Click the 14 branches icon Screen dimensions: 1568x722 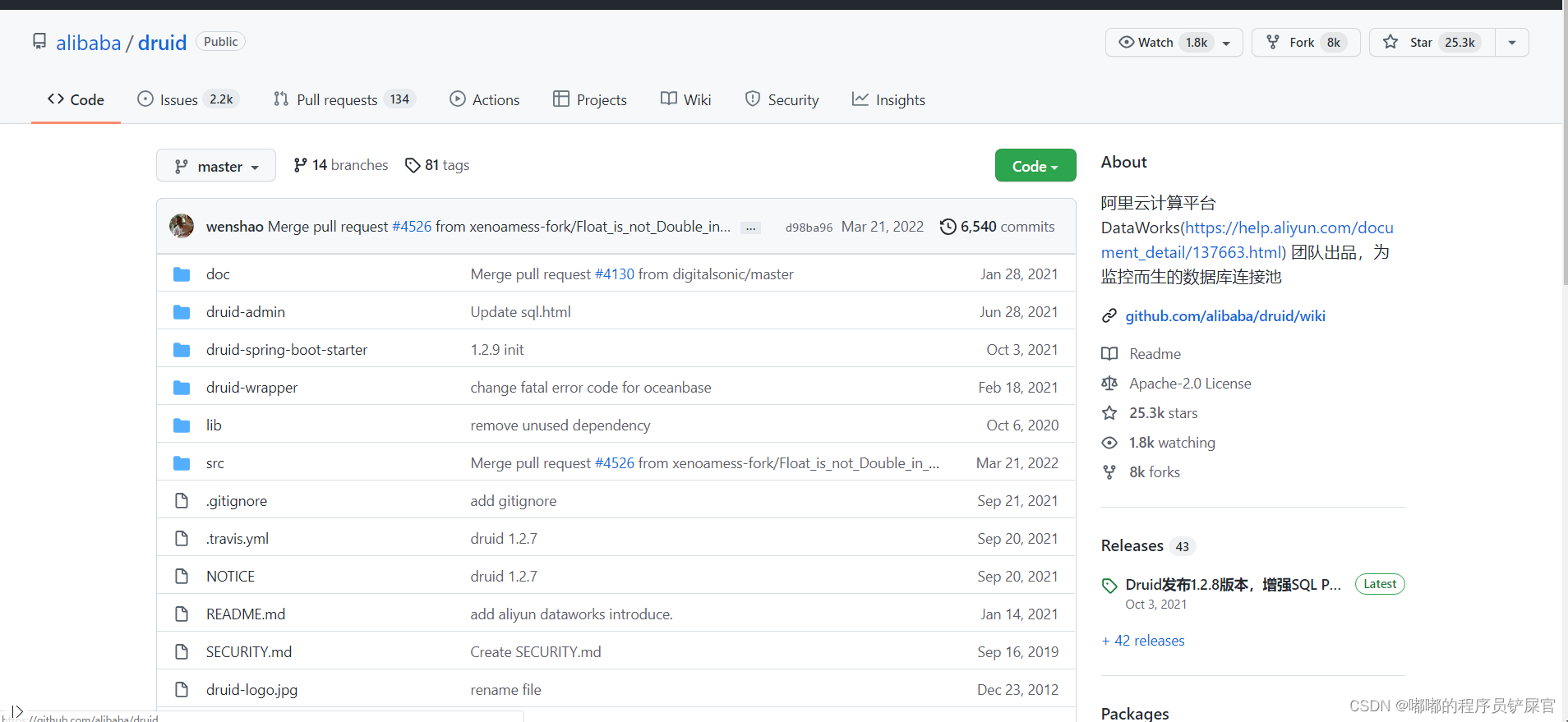click(301, 166)
